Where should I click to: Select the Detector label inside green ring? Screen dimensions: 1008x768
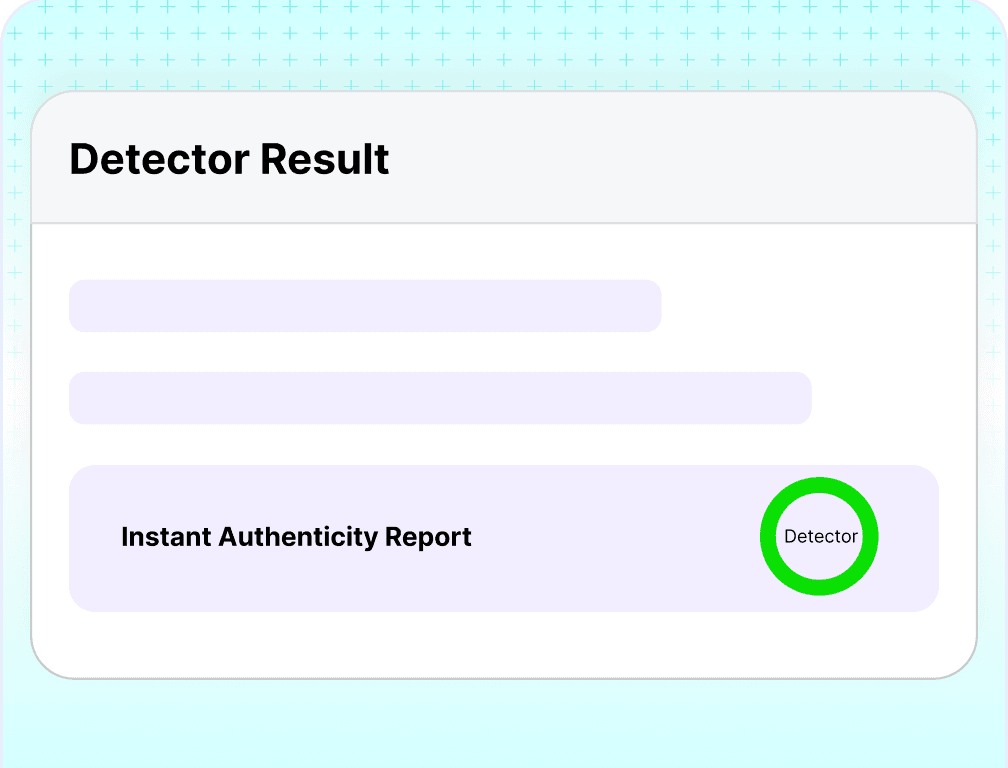click(x=821, y=536)
